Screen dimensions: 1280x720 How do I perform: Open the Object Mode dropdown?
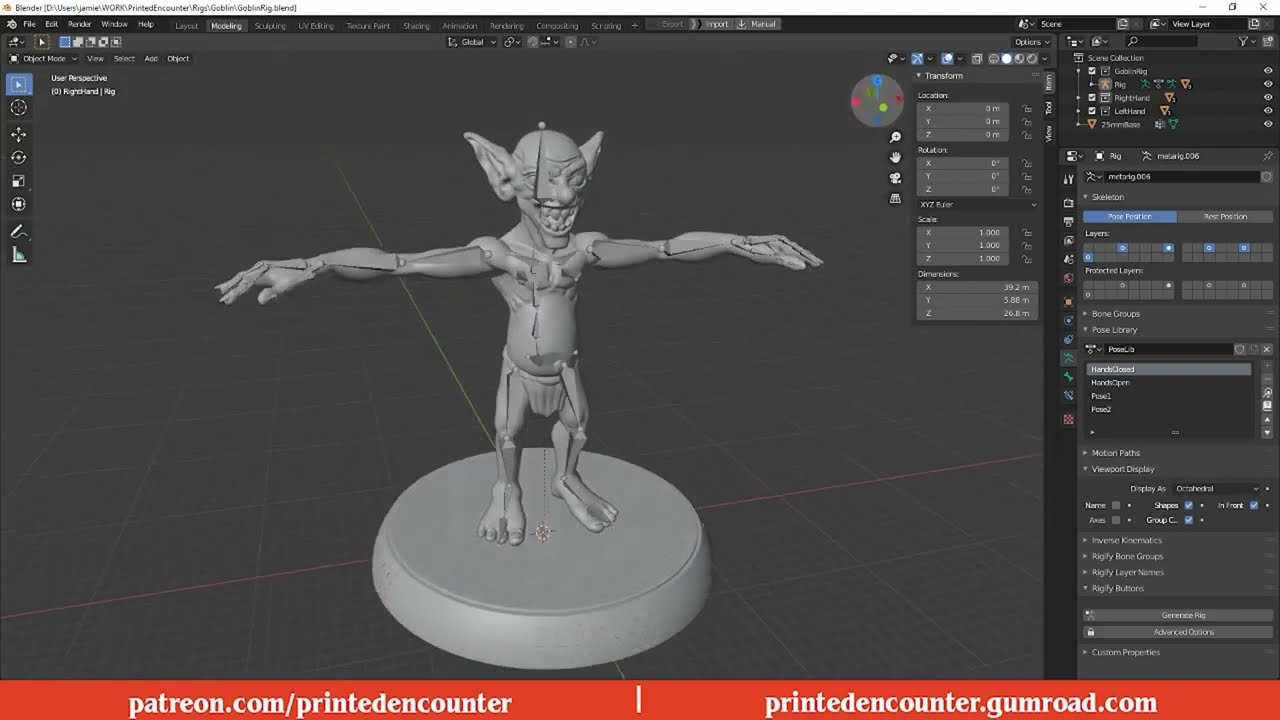(43, 58)
